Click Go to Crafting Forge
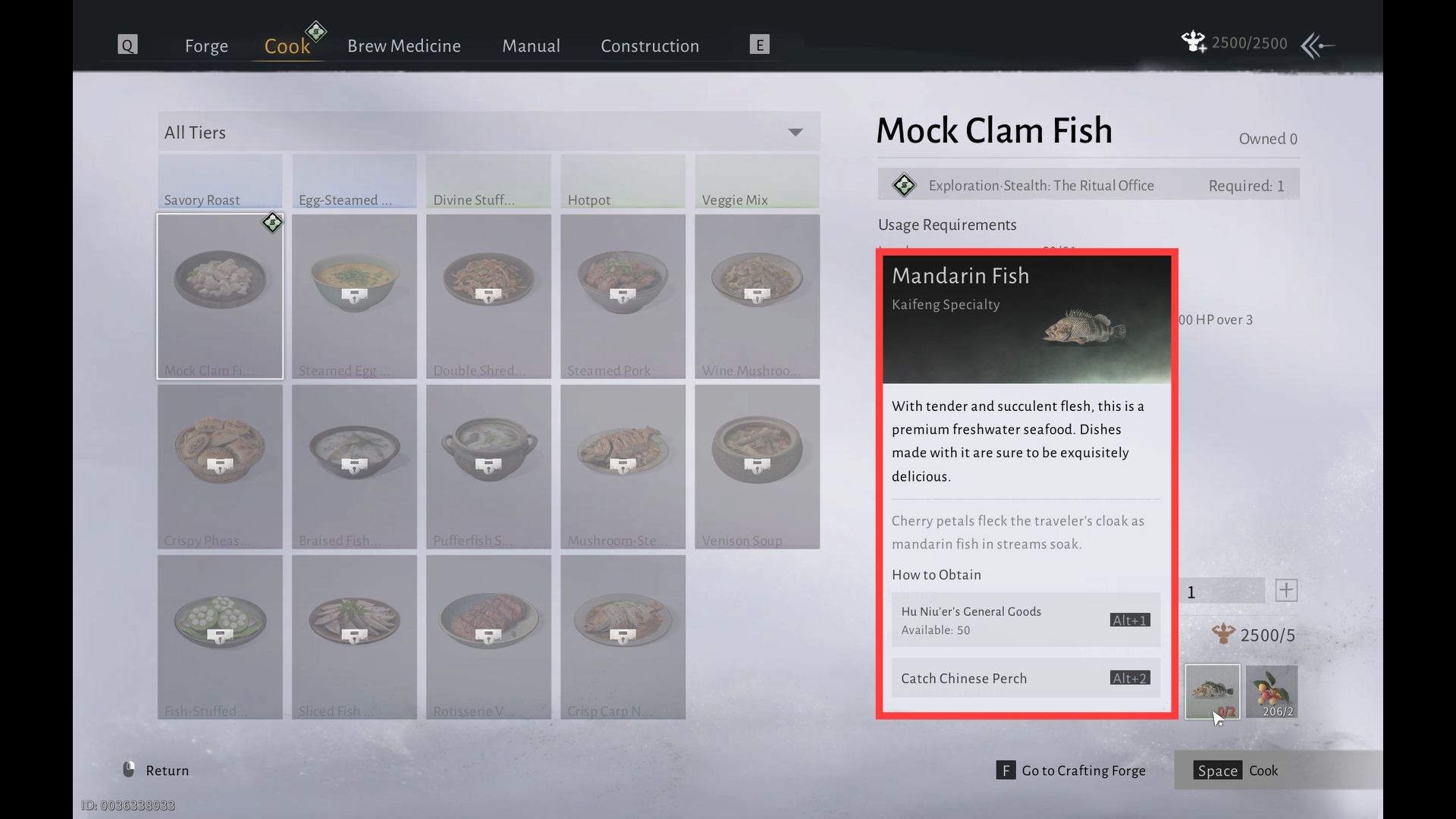Screen dimensions: 1456x819 pyautogui.click(x=1071, y=770)
